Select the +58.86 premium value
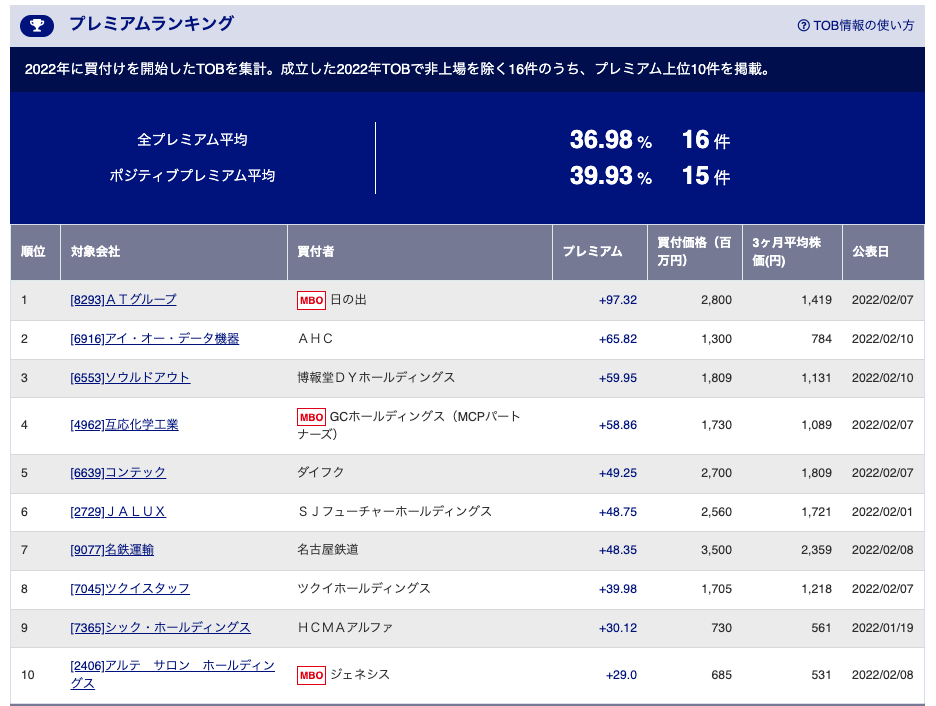Viewport: 936px width, 706px height. (618, 425)
